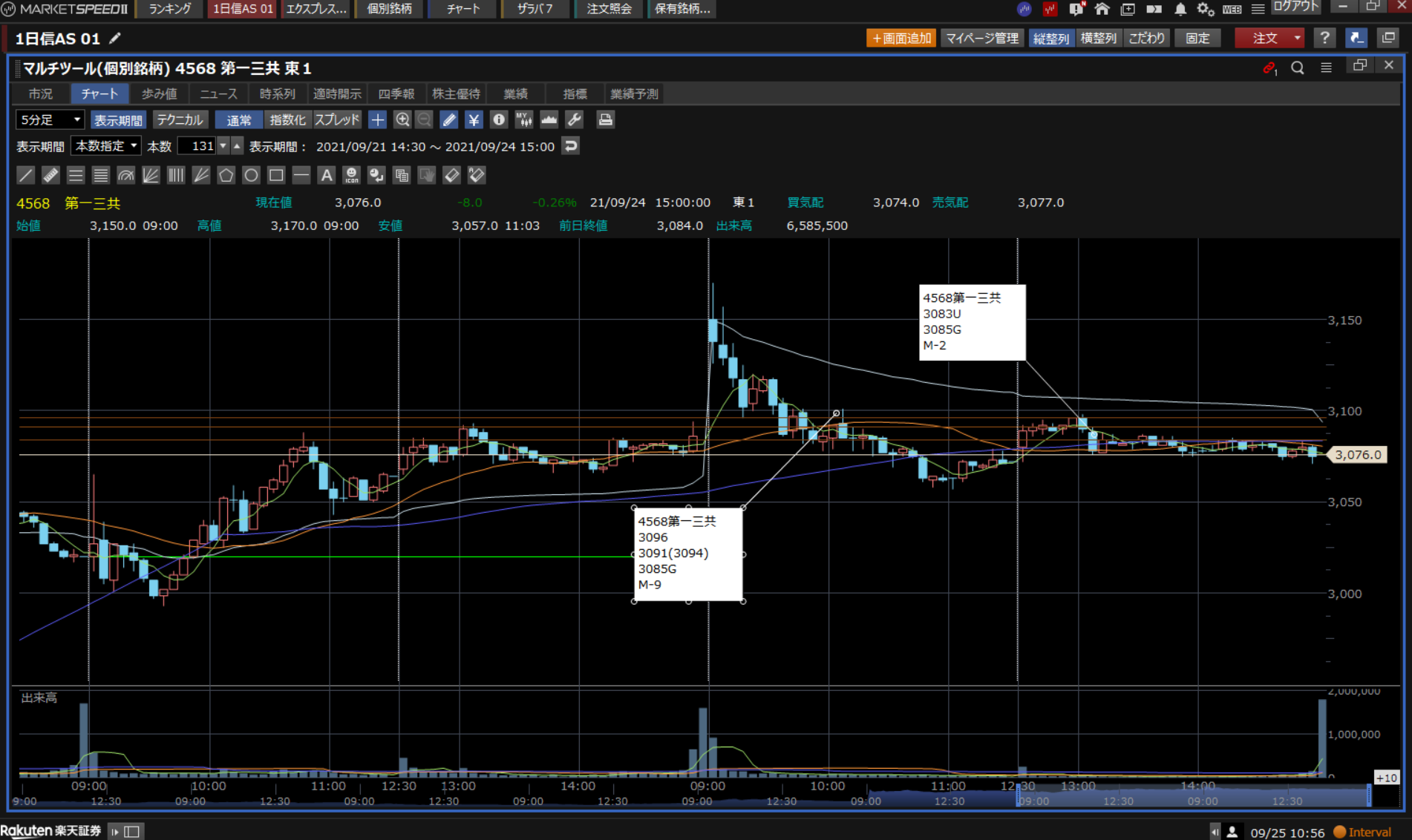1412x840 pixels.
Task: Click the +画面追加 button
Action: 901,38
